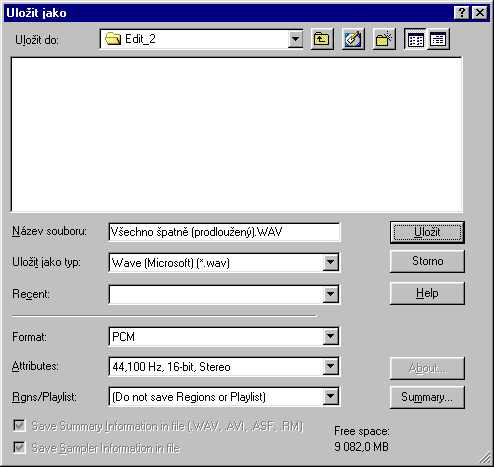This screenshot has width=494, height=467.
Task: Click the Uložit button
Action: point(427,232)
